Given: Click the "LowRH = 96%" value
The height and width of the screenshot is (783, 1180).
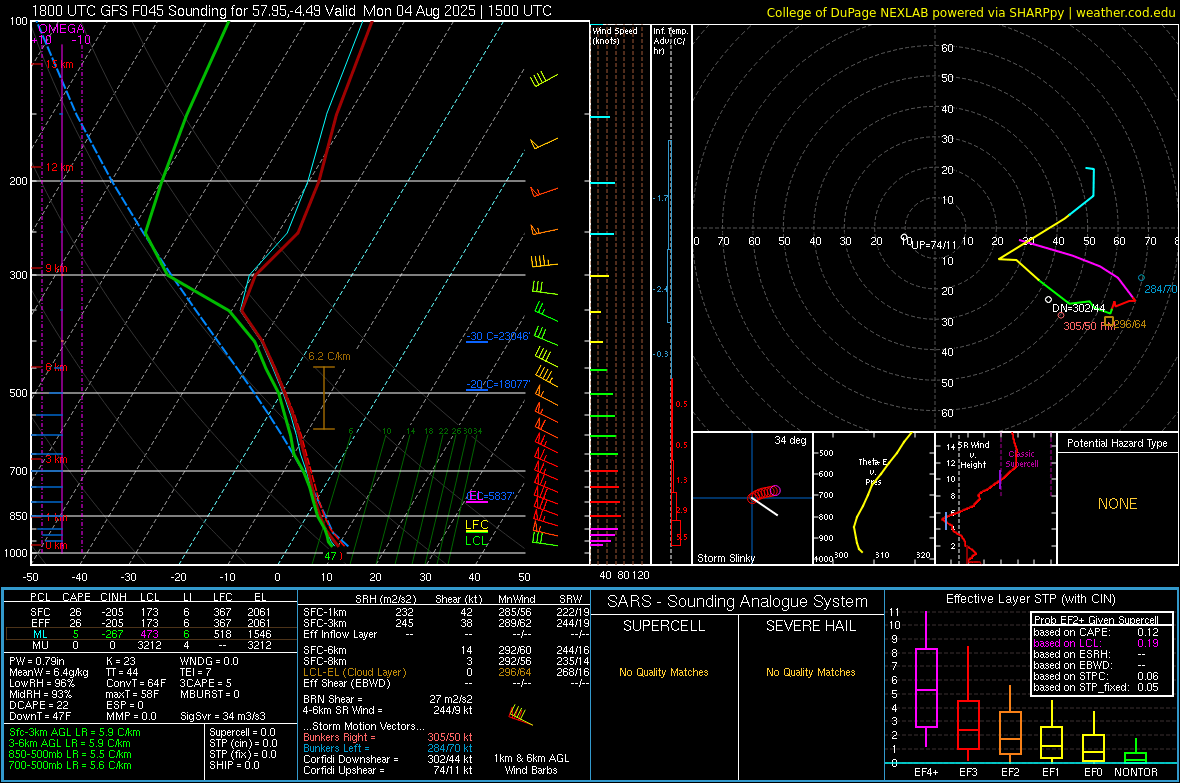Looking at the screenshot, I should (41, 683).
